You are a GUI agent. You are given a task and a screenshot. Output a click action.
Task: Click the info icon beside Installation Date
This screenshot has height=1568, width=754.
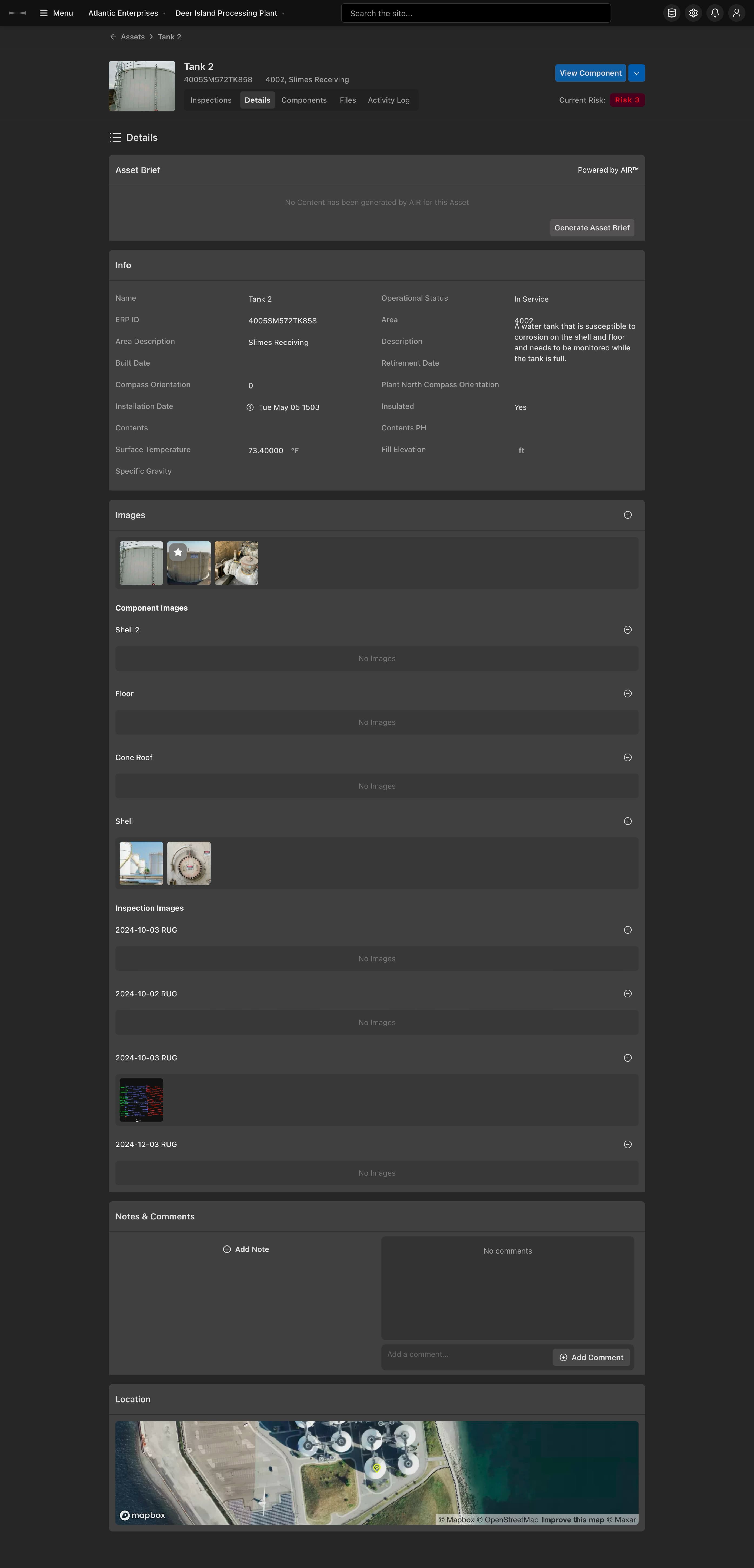[x=249, y=407]
